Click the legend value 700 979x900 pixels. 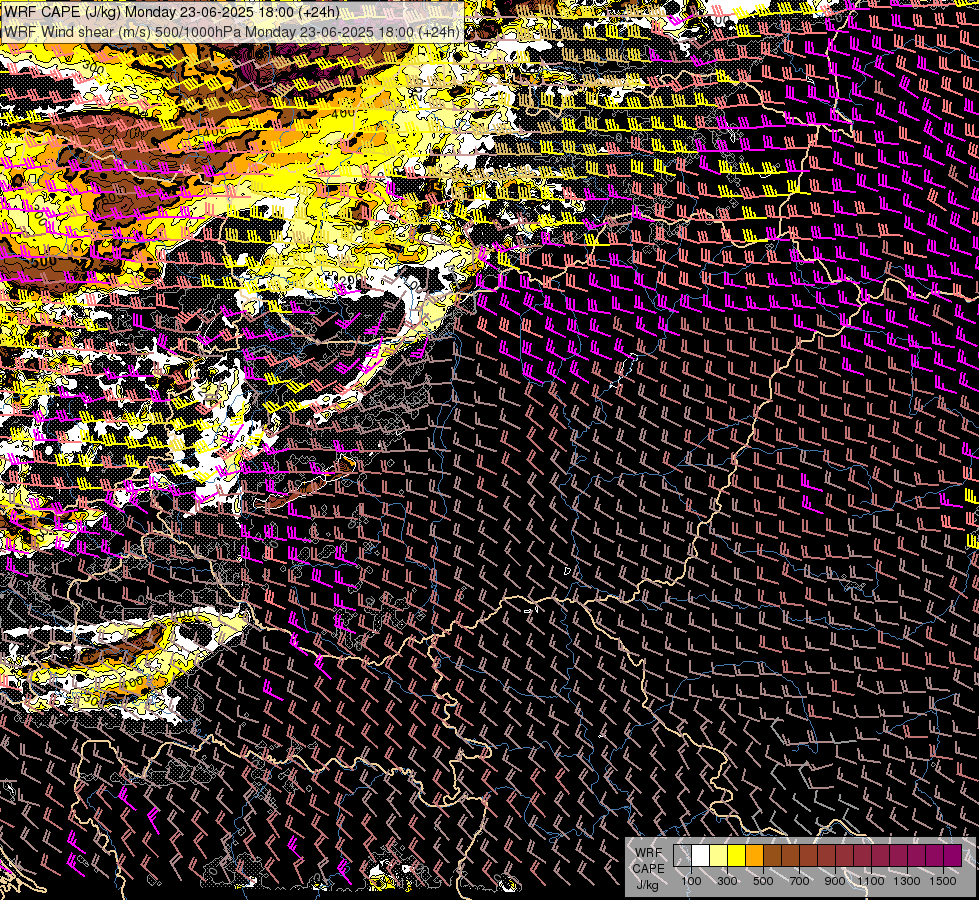799,881
